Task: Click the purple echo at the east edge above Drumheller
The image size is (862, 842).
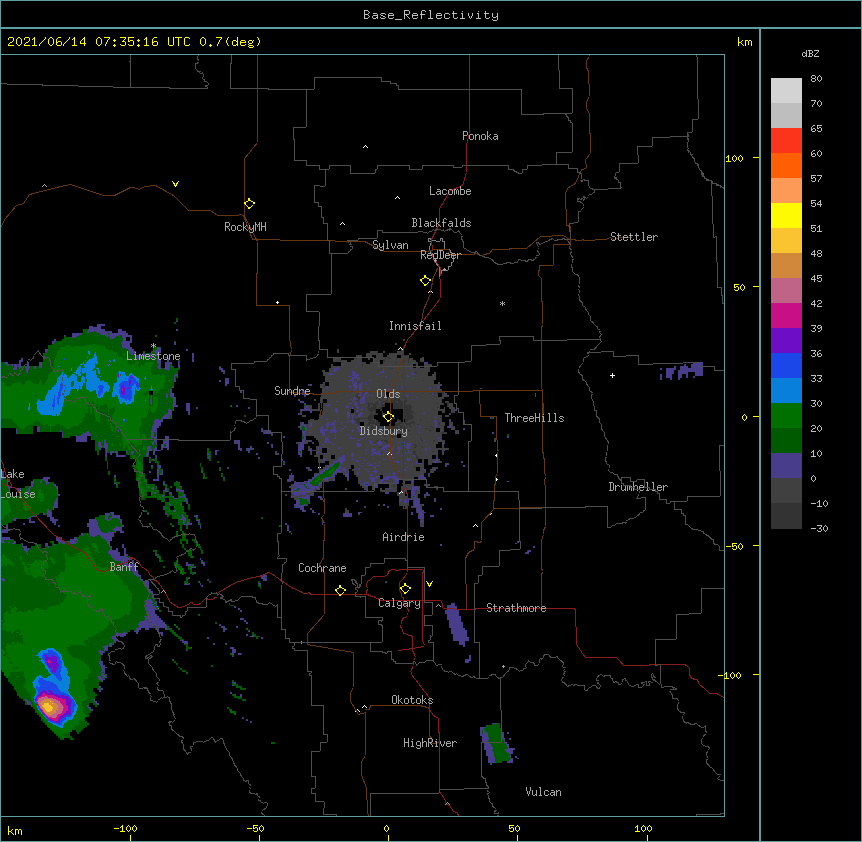Action: coord(682,371)
